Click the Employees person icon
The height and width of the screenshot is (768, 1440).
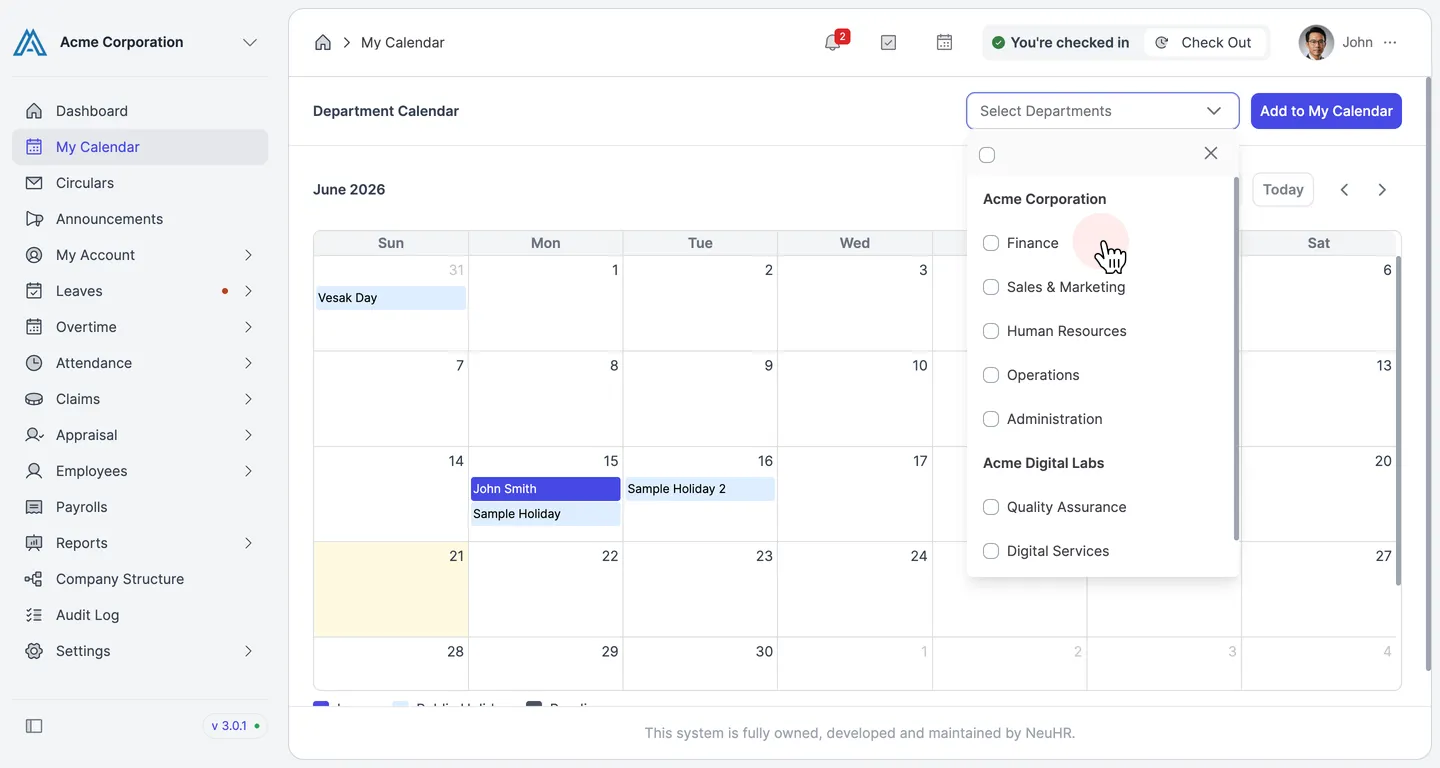34,471
